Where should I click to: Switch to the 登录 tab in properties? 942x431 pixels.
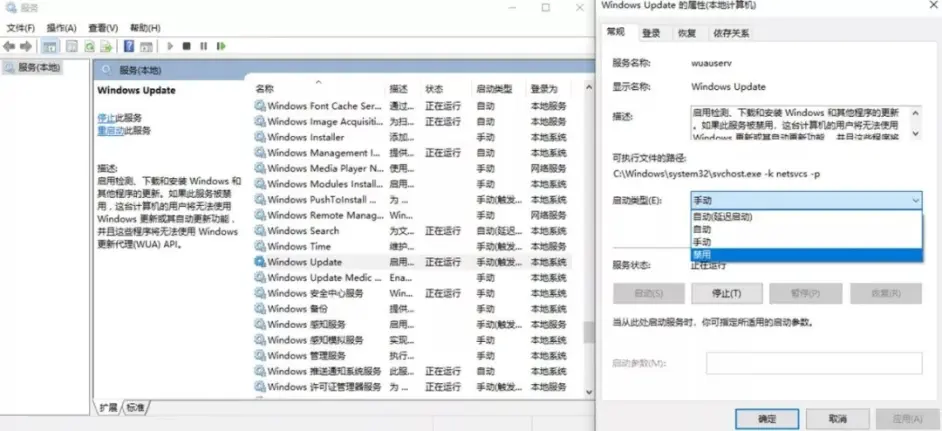(x=651, y=33)
